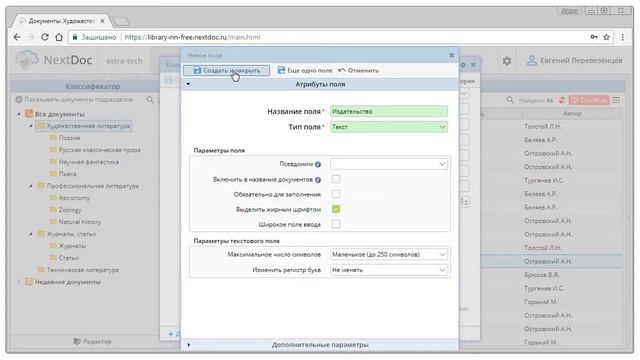Click the search icon in Классификатор panel
This screenshot has height=360, width=640.
(x=150, y=99)
